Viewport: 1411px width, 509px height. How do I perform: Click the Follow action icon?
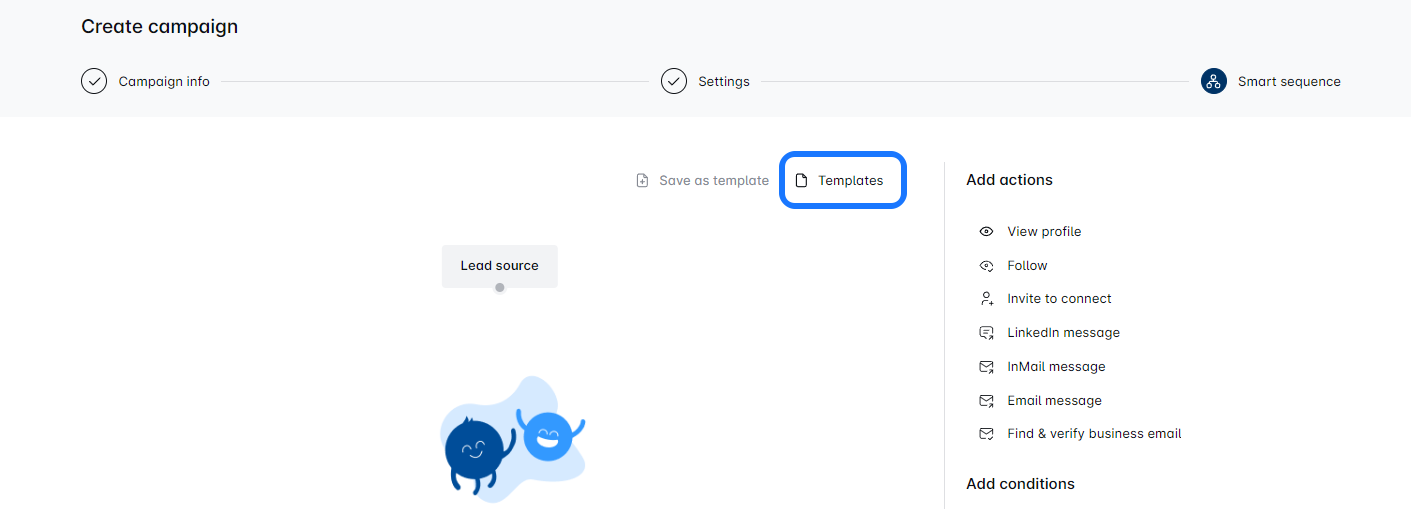point(986,266)
